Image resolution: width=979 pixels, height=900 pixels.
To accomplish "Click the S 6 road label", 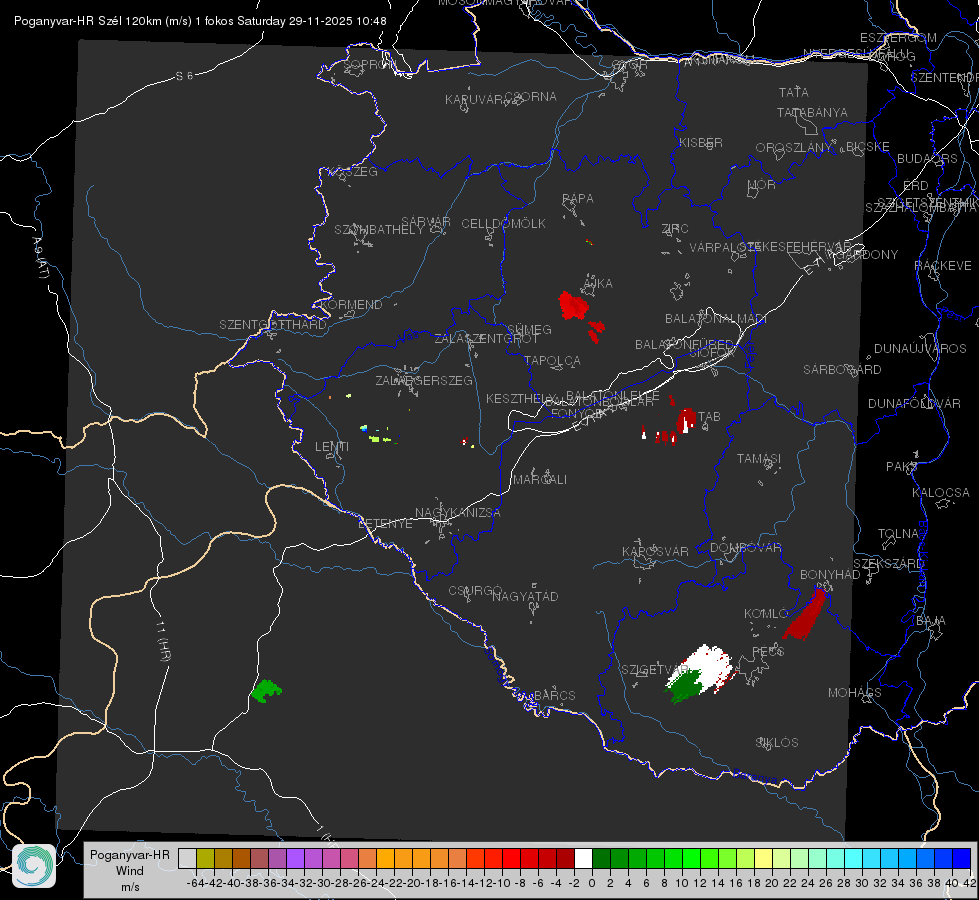I will (184, 76).
